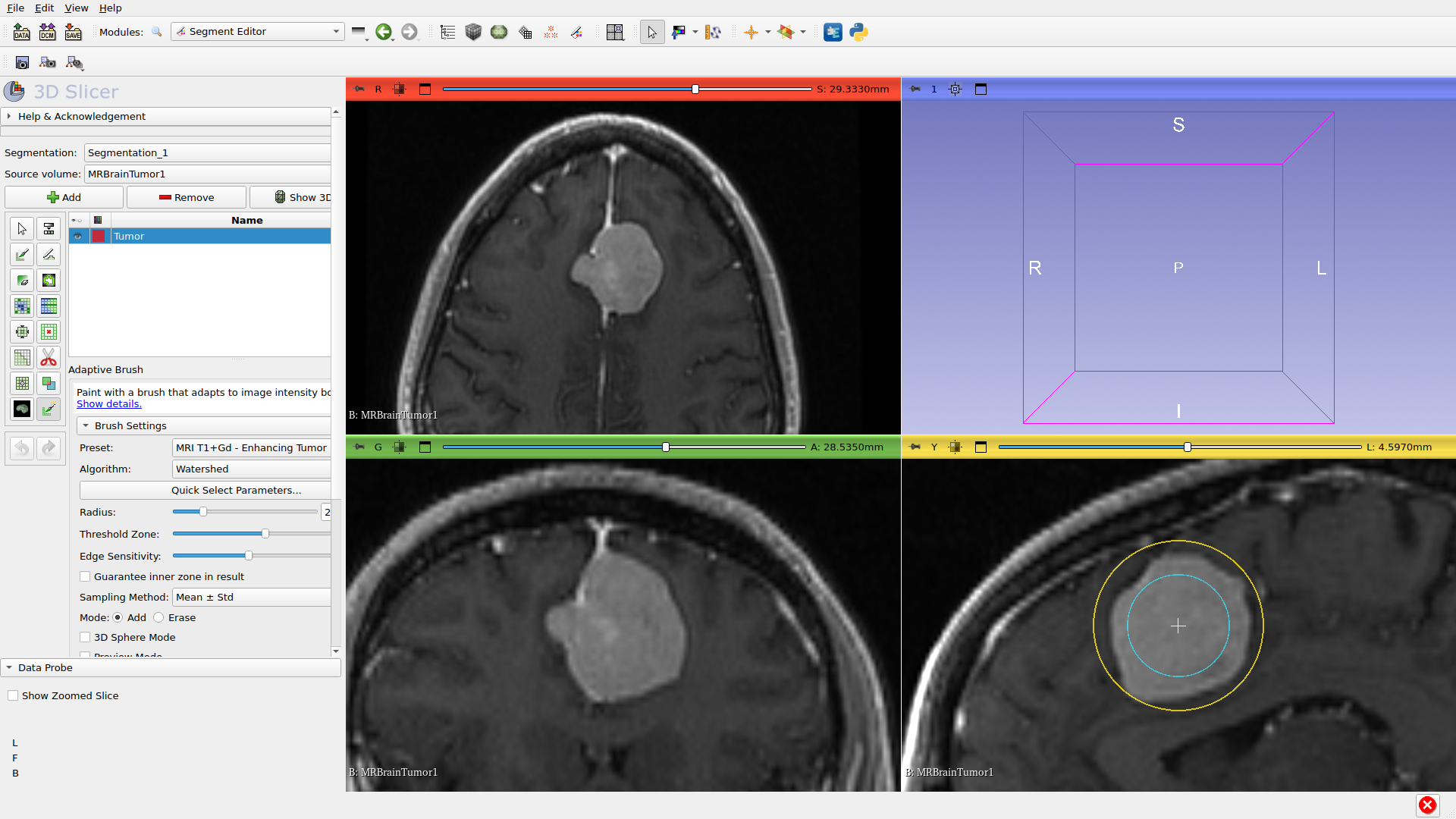Select the Threshold effect tool
Screen dimensions: 1456x819
click(49, 229)
